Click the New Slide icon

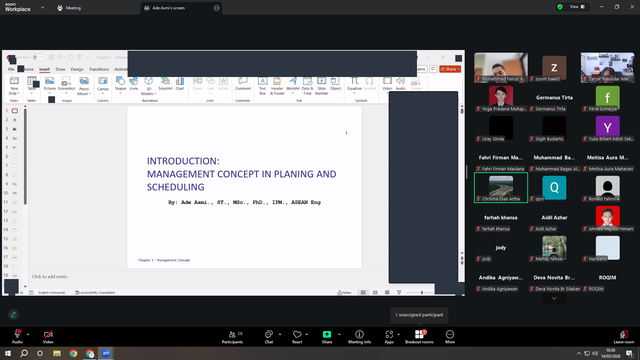[x=14, y=86]
